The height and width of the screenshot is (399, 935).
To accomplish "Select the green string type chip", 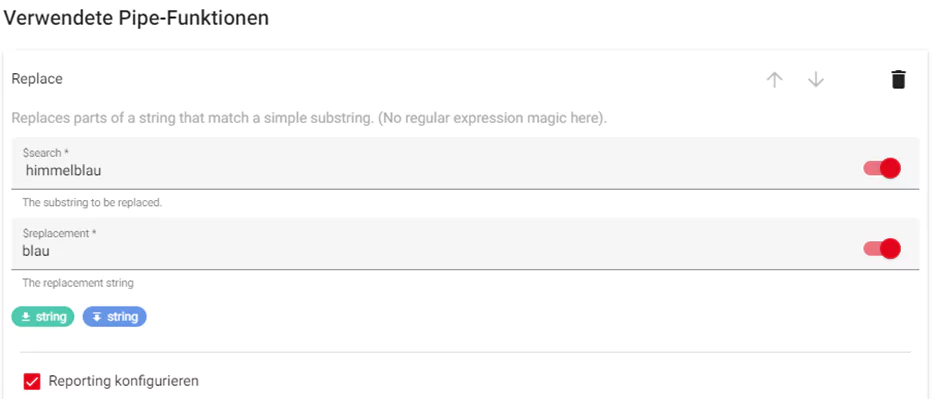I will [43, 317].
